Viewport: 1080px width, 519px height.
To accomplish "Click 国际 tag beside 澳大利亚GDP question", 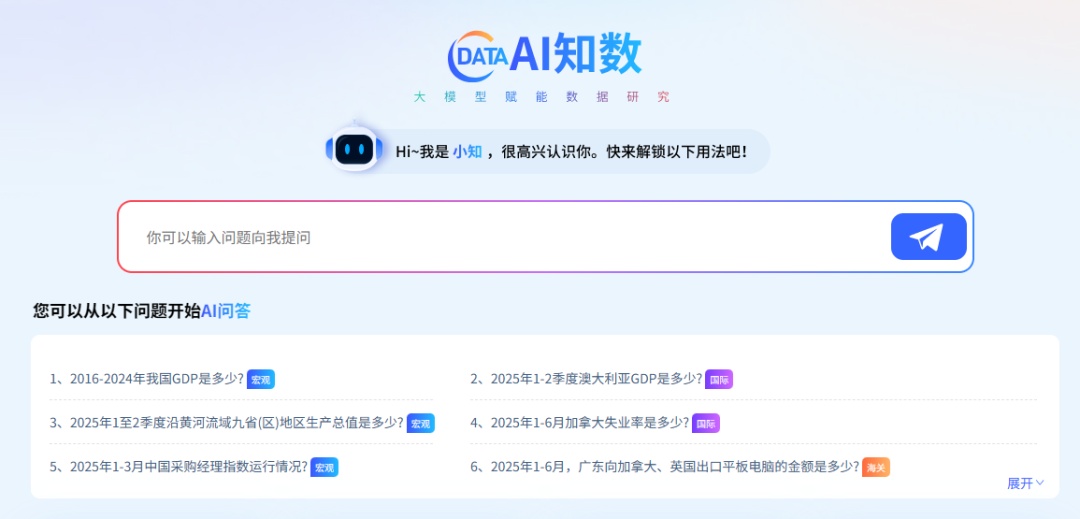I will (x=719, y=379).
